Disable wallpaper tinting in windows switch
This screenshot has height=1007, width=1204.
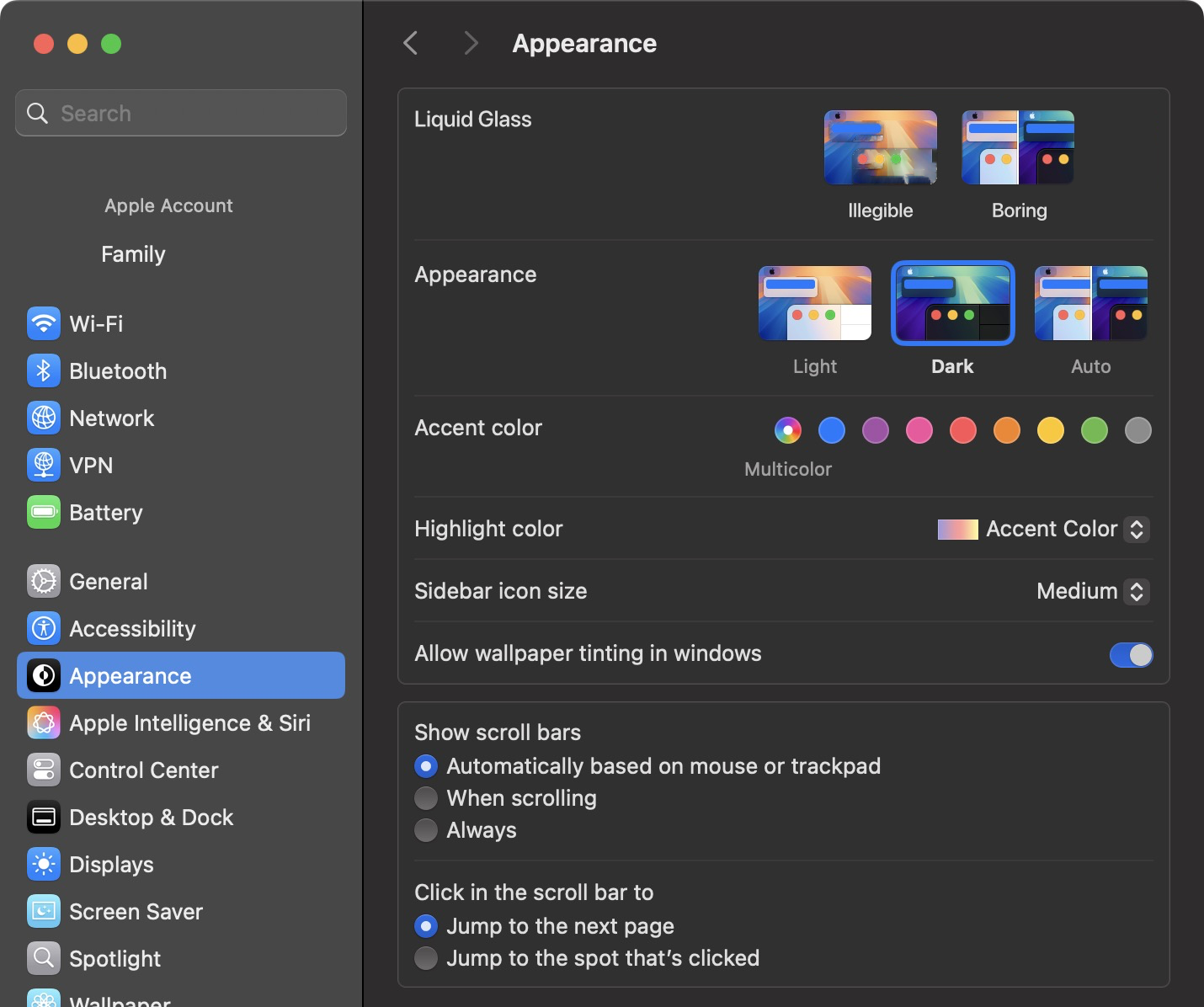point(1131,654)
